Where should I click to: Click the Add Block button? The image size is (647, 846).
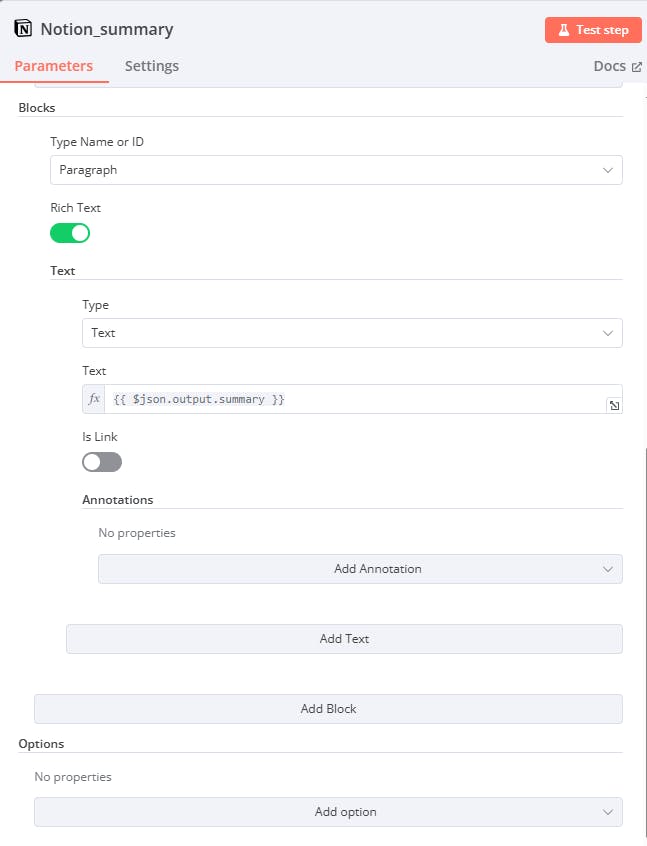tap(328, 709)
